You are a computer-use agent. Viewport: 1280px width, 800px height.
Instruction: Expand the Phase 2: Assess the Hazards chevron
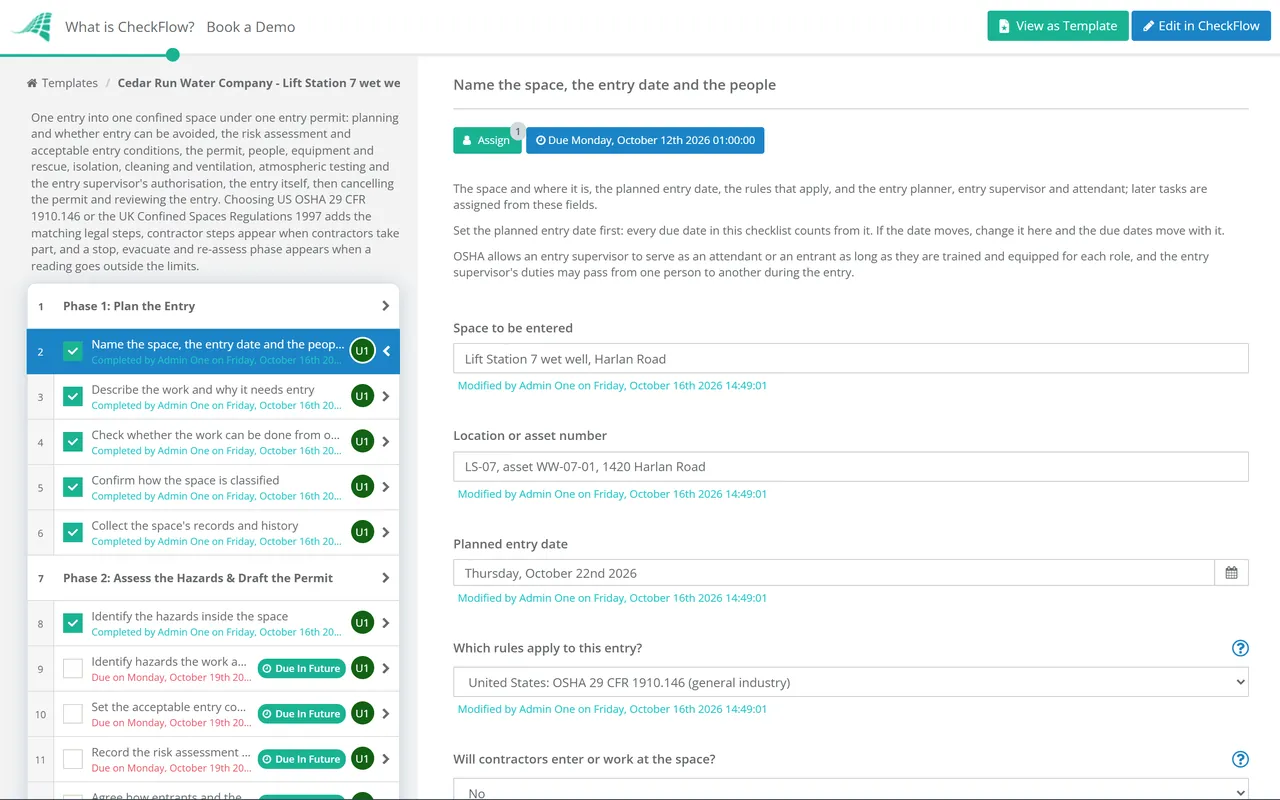click(386, 578)
